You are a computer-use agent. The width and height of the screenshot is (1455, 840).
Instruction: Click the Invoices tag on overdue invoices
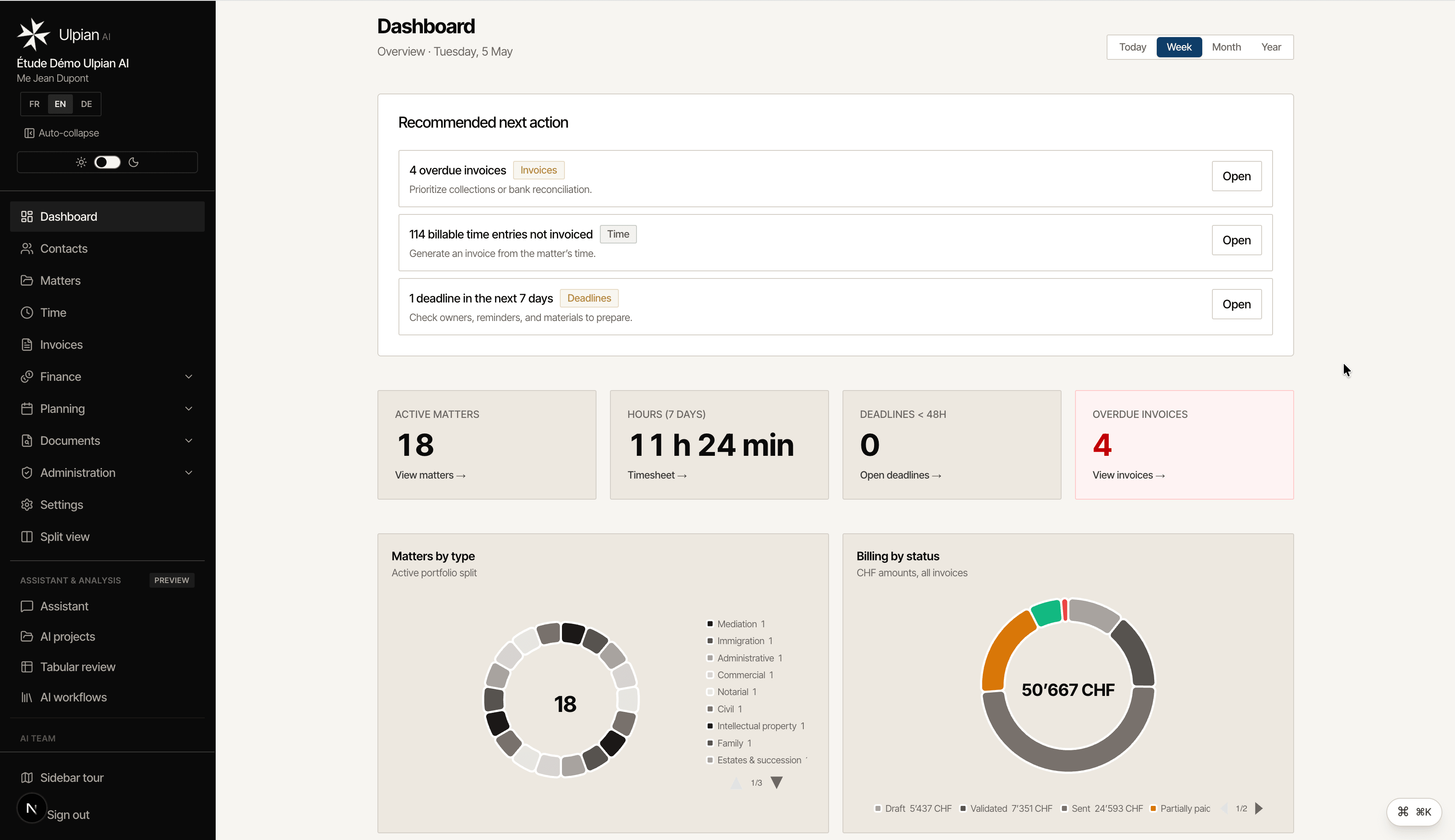[538, 170]
